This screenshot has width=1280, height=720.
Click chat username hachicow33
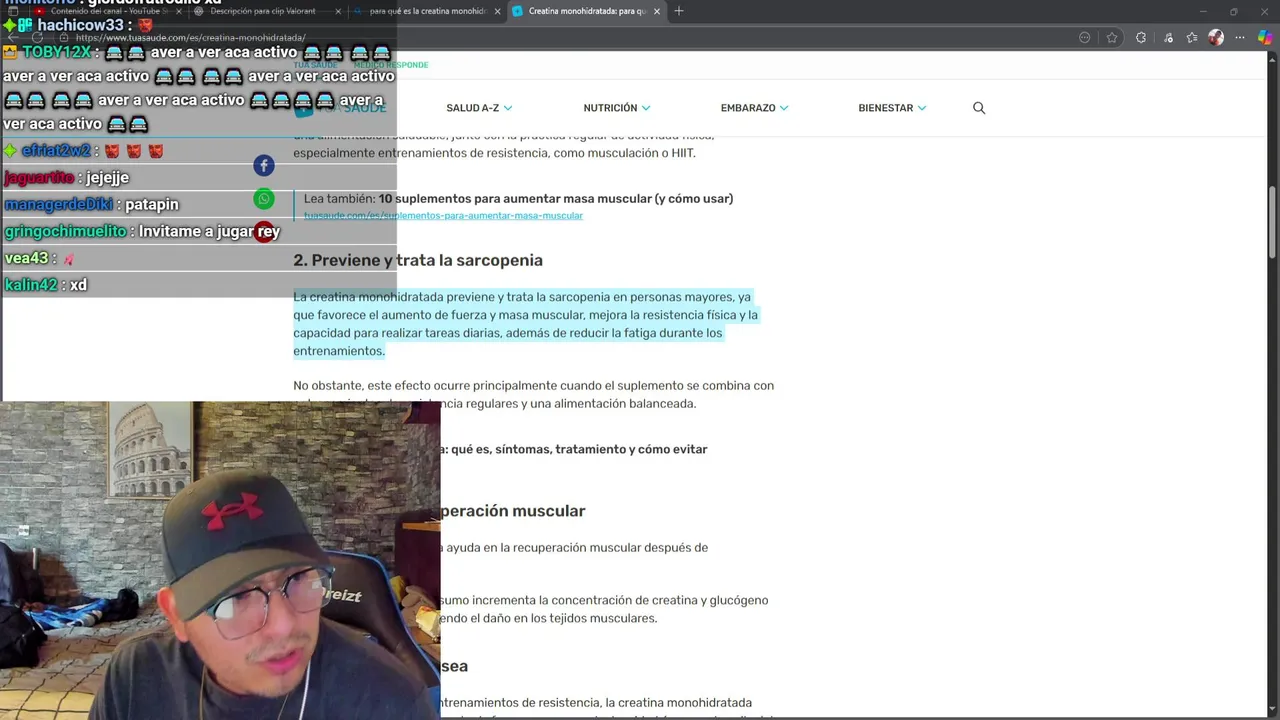pos(80,25)
